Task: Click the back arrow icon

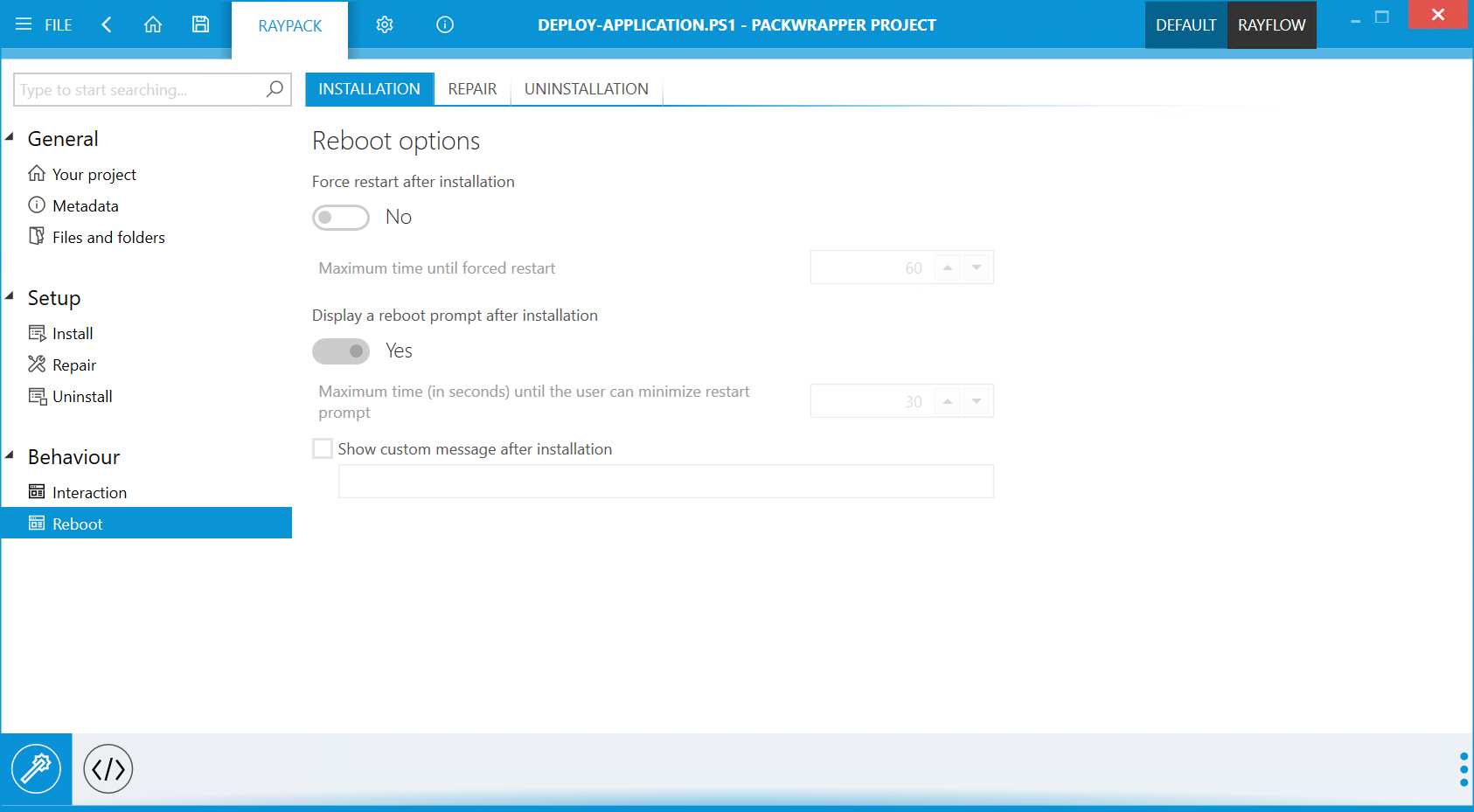Action: 107,24
